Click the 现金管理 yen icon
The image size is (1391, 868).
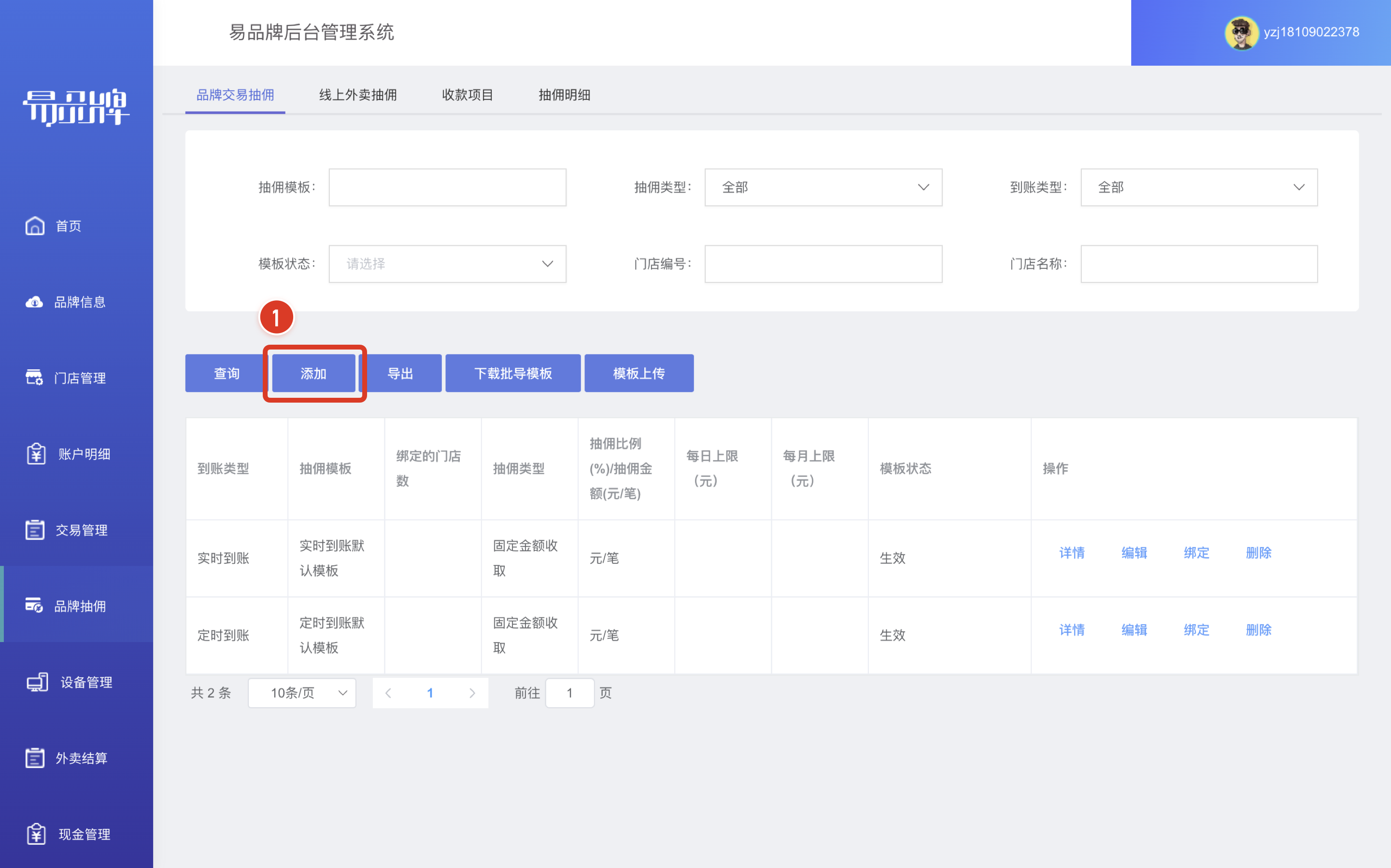tap(36, 834)
